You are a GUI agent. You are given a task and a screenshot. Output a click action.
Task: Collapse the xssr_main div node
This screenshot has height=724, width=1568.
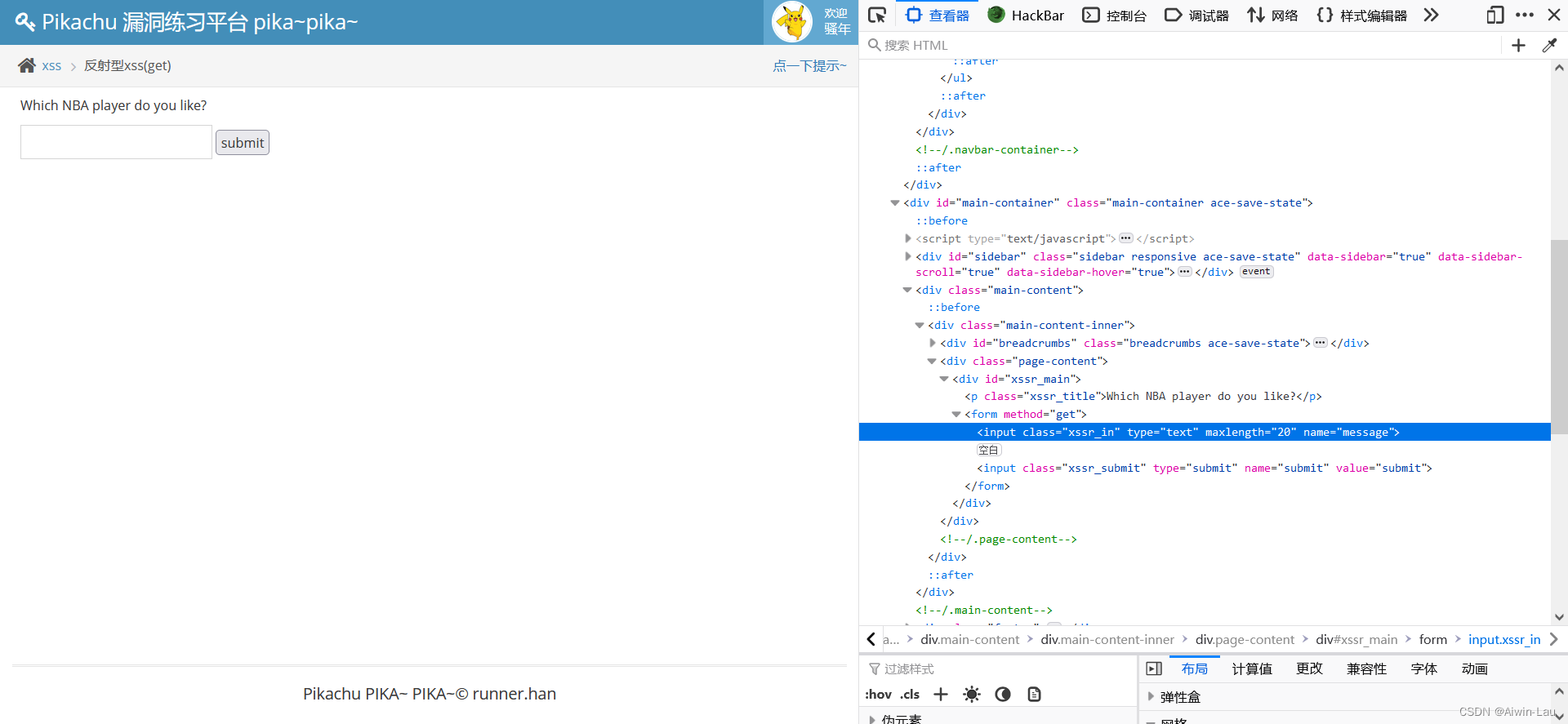pyautogui.click(x=944, y=380)
